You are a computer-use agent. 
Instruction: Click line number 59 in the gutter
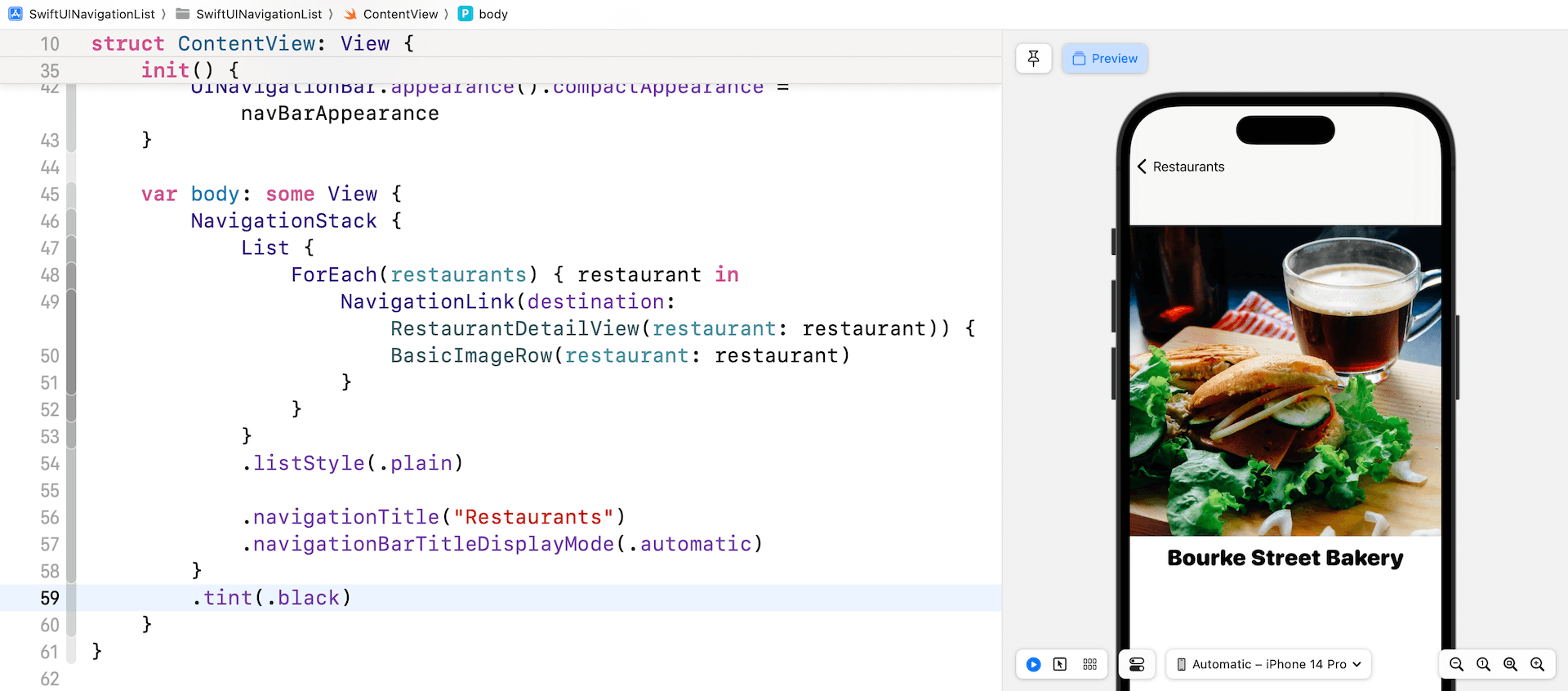50,598
